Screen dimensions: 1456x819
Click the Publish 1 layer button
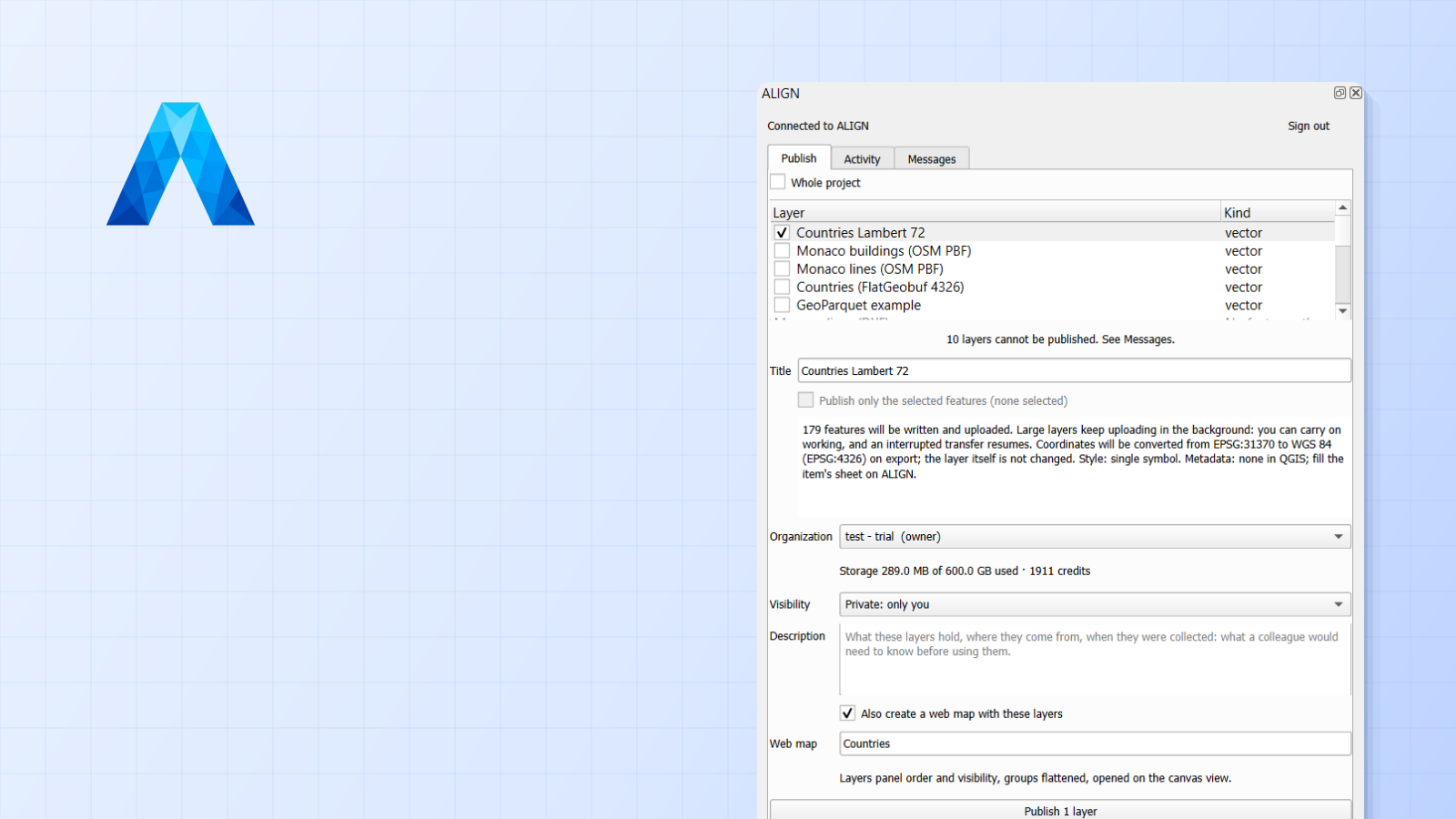[1060, 811]
